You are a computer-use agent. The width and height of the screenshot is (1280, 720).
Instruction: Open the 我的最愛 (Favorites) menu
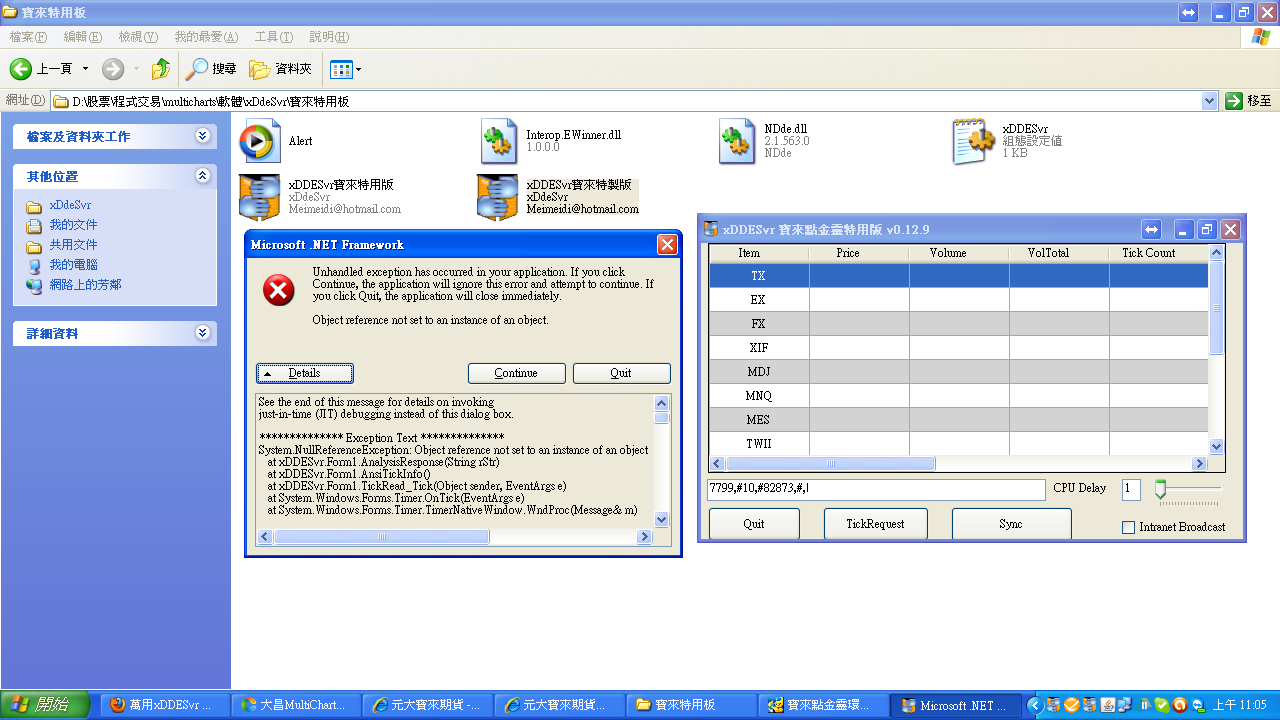[206, 37]
